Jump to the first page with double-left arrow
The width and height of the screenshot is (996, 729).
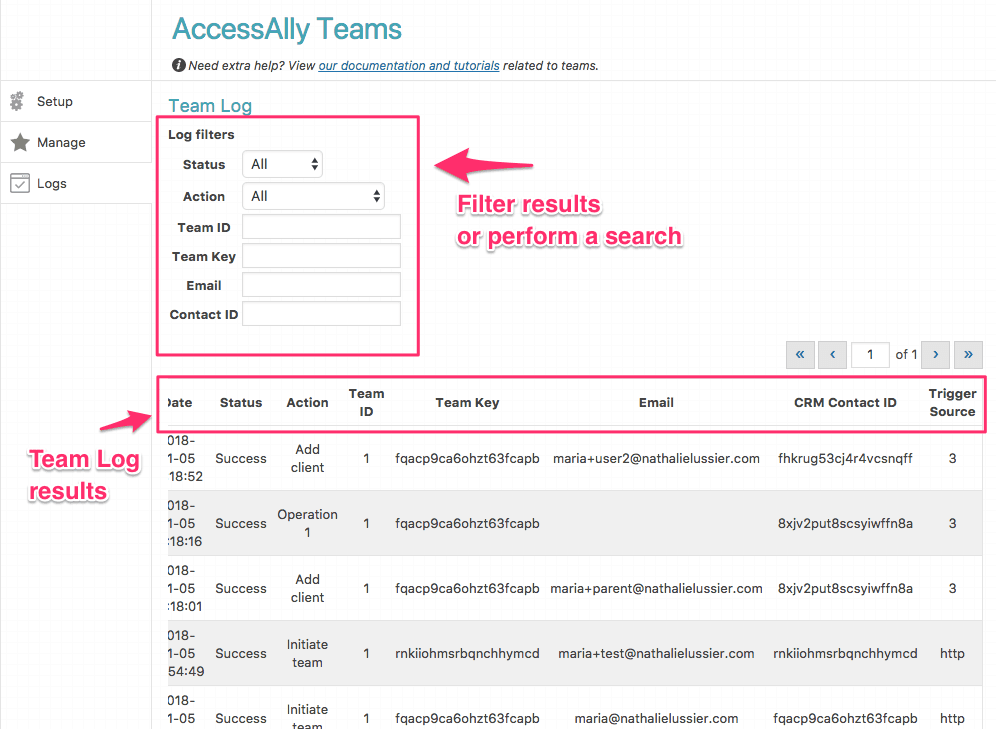[x=800, y=355]
